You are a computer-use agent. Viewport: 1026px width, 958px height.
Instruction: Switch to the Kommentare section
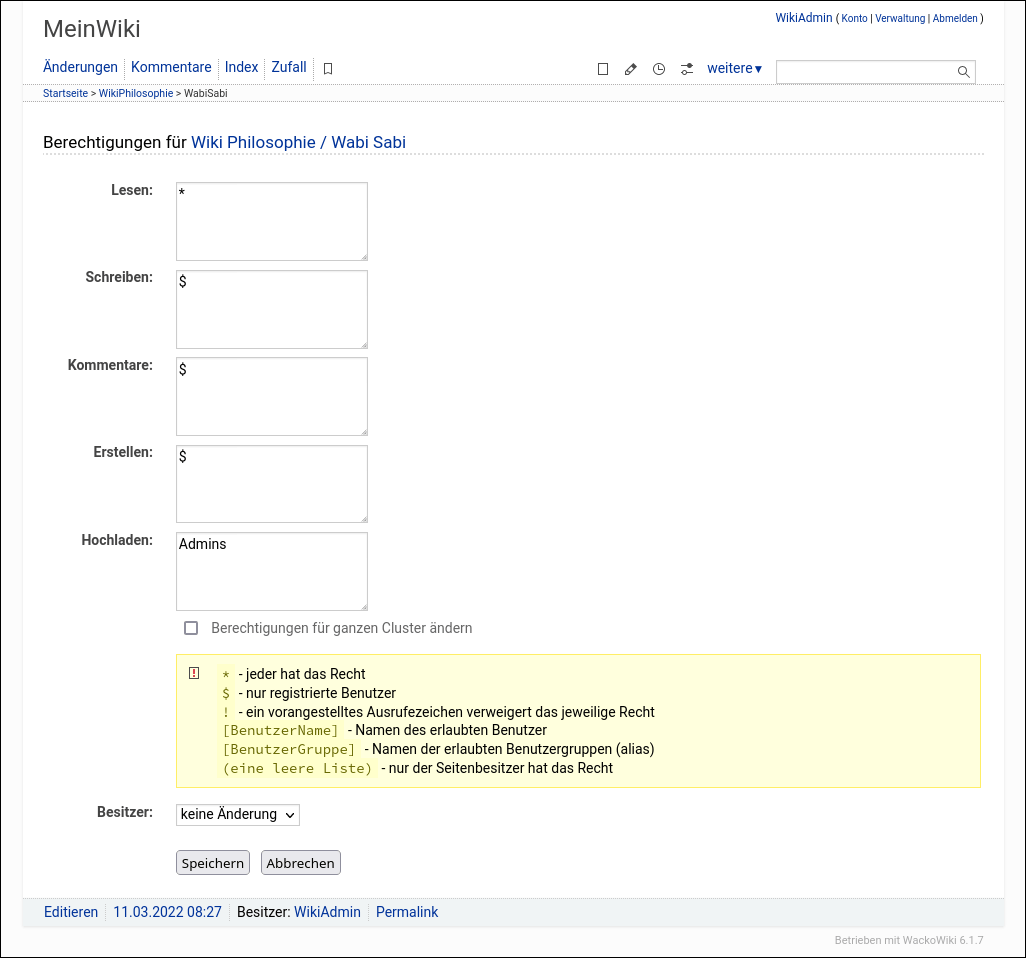click(171, 67)
